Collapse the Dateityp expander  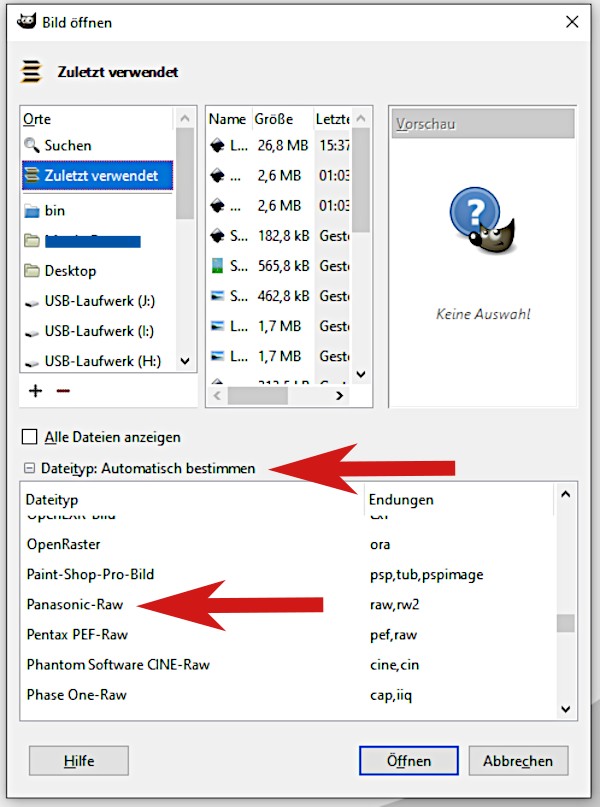(30, 468)
